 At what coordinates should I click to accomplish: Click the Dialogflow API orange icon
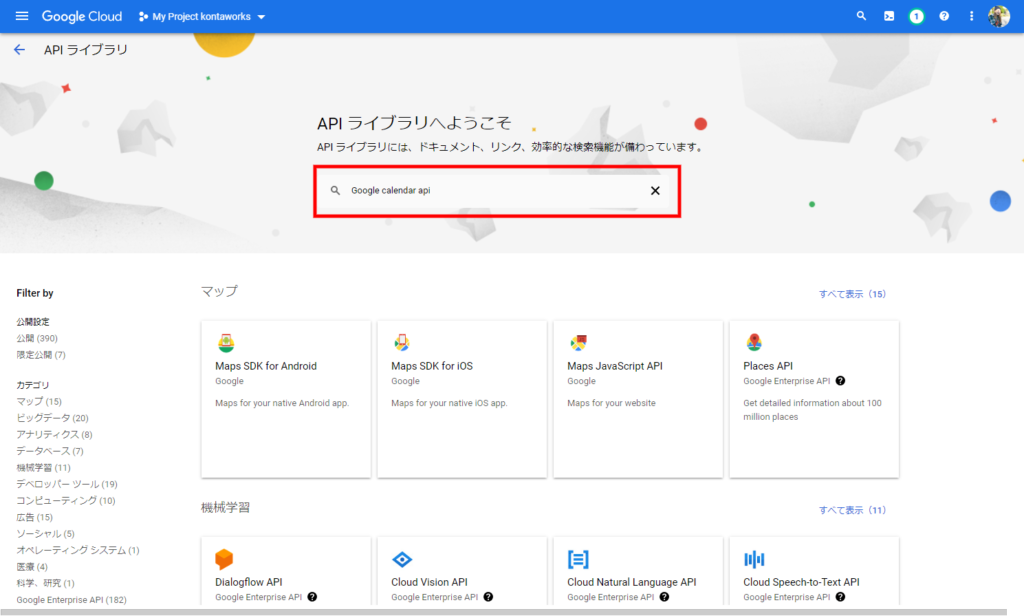click(x=224, y=559)
